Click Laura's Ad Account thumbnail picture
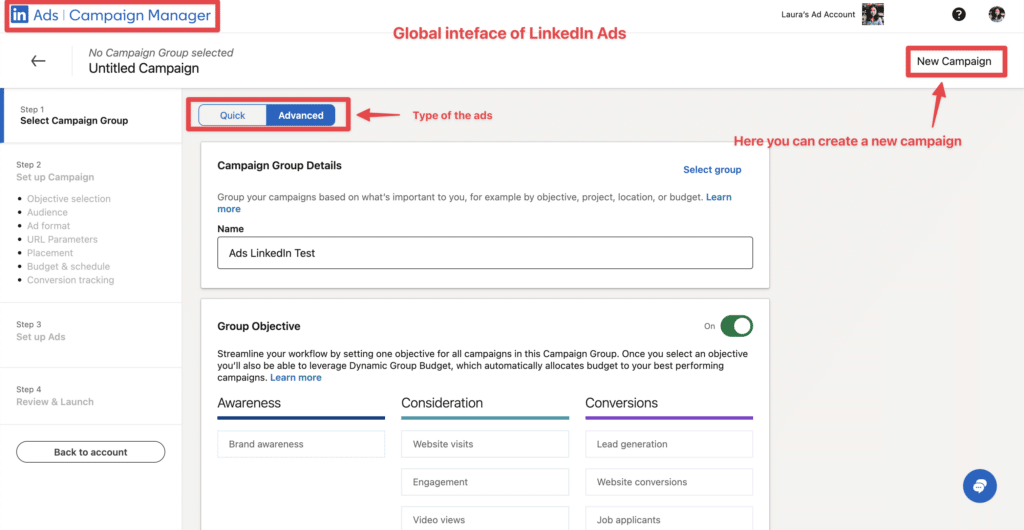Viewport: 1024px width, 530px height. [872, 14]
